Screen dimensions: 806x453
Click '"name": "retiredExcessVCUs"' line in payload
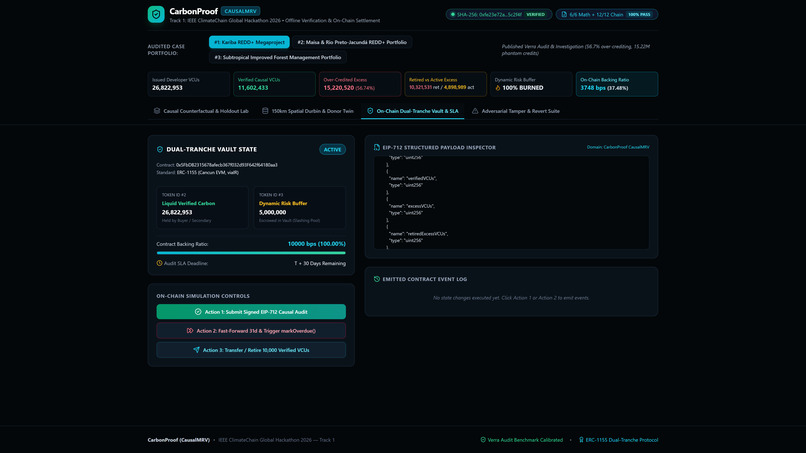coord(418,233)
